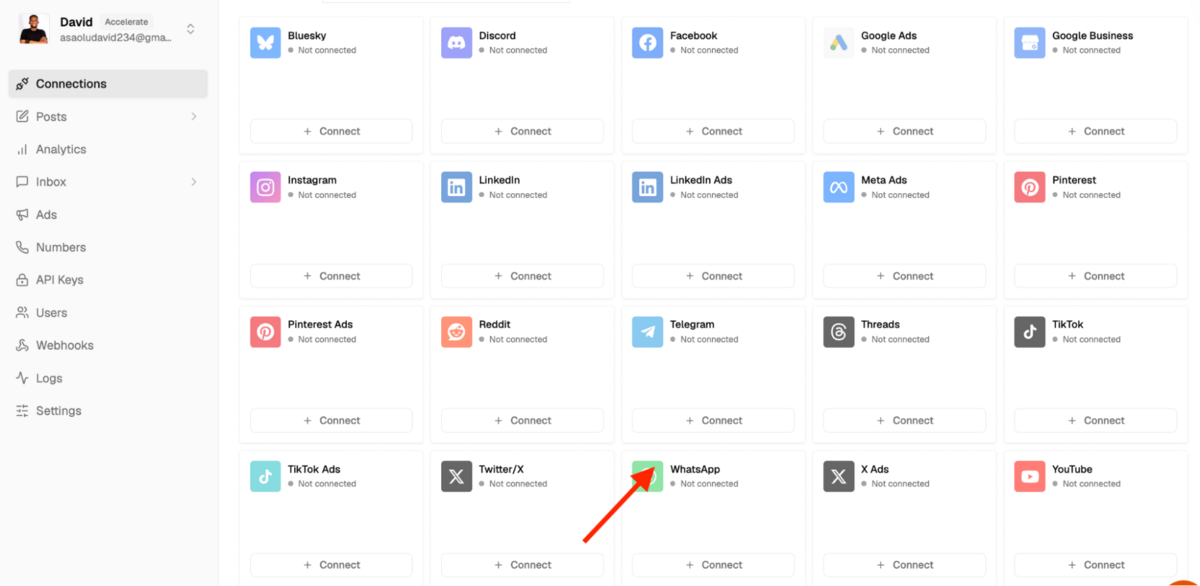Click the TikTok logo icon

coord(1029,332)
